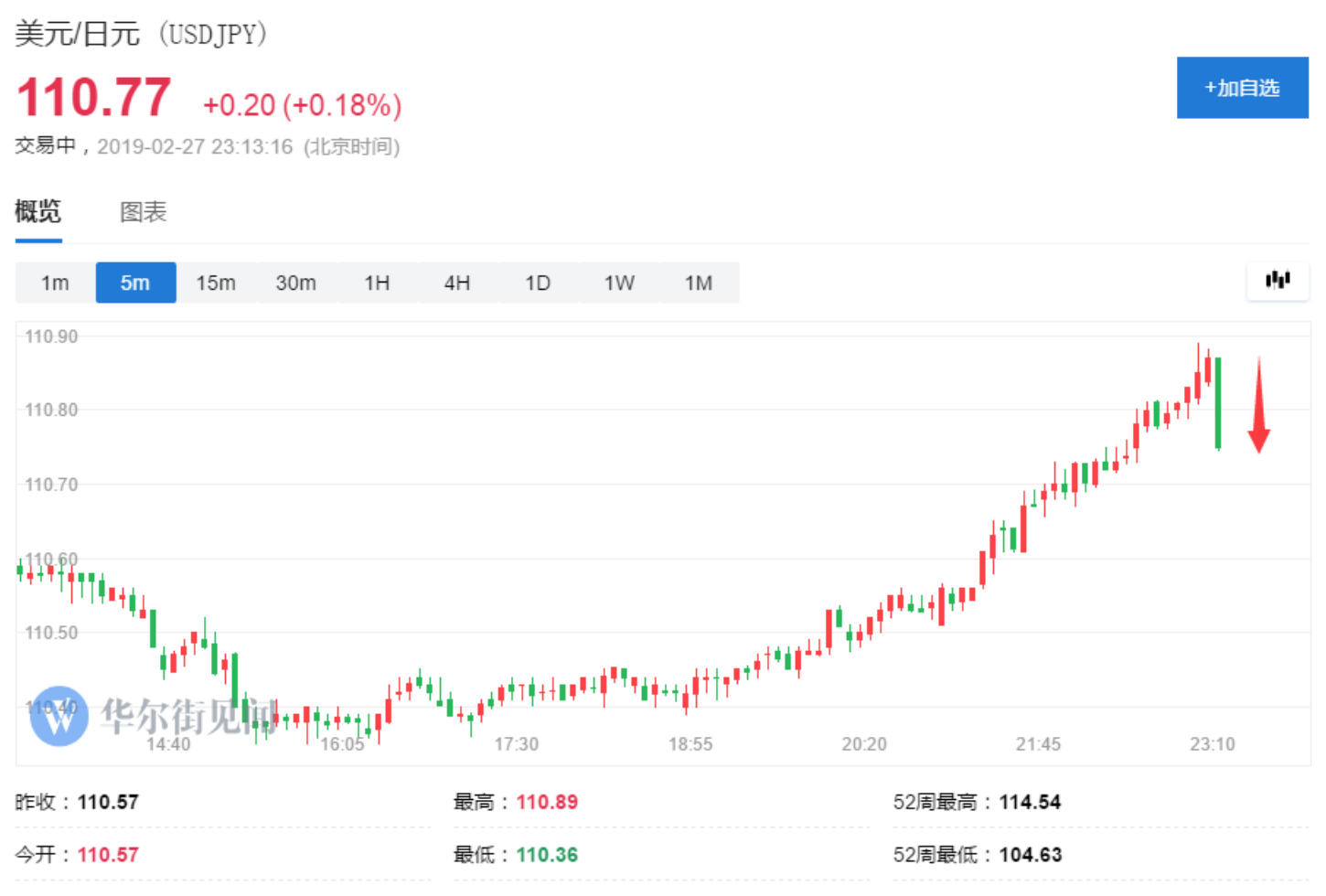Click the 21:45 time axis label
Viewport: 1326px width, 896px height.
point(1038,744)
